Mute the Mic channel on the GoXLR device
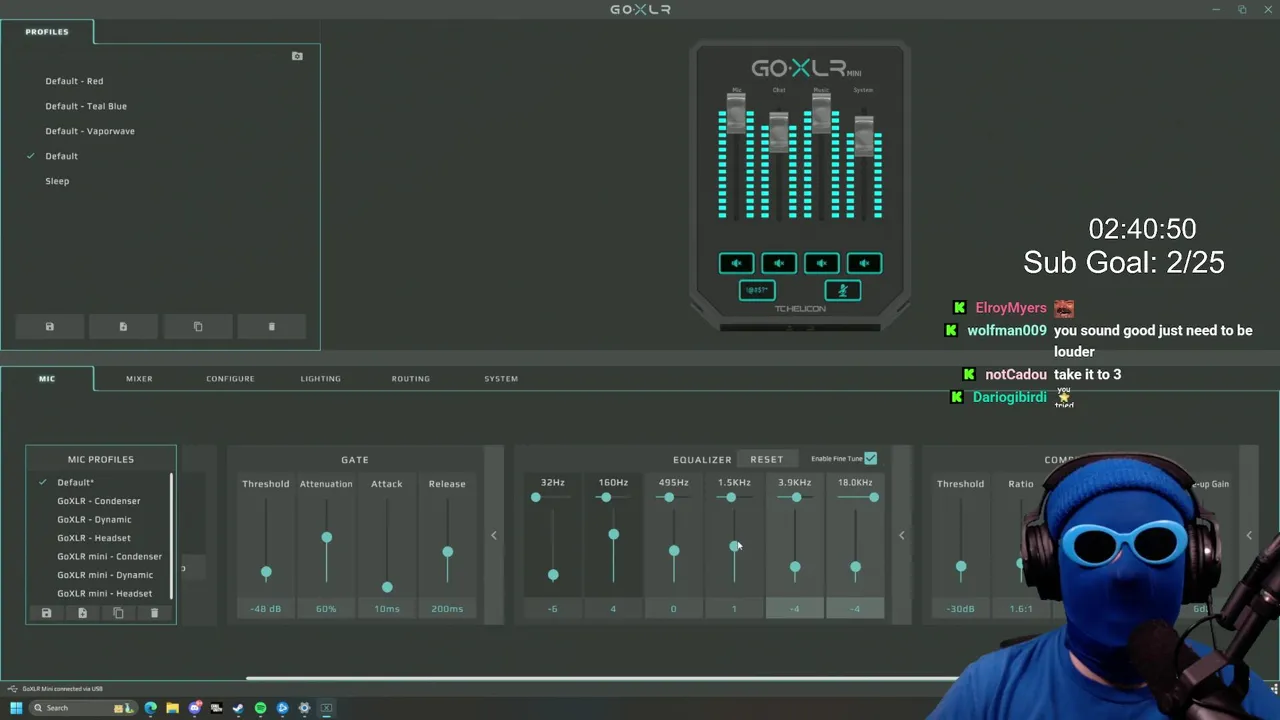This screenshot has width=1280, height=720. (736, 263)
